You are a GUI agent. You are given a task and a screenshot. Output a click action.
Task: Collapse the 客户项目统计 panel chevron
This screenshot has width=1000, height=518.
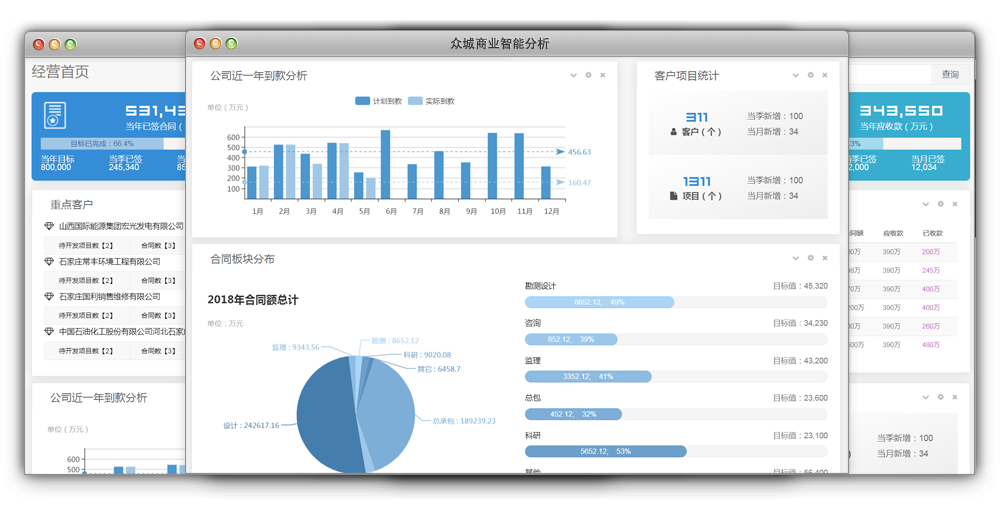coord(795,75)
